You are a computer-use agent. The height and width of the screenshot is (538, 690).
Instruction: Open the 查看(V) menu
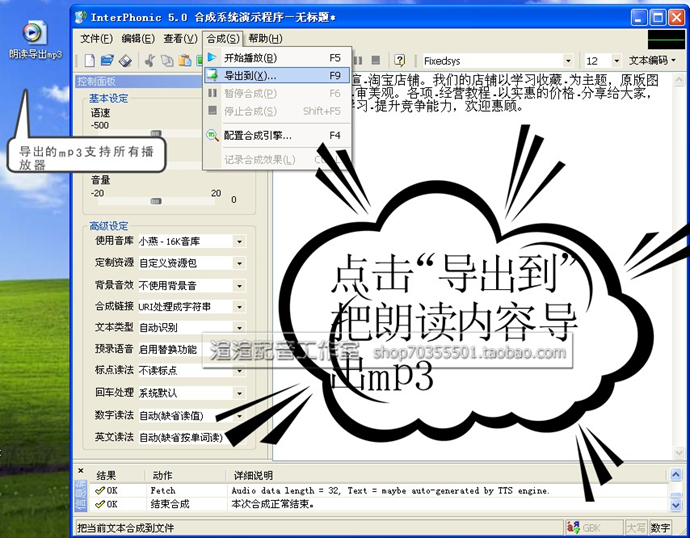click(180, 39)
